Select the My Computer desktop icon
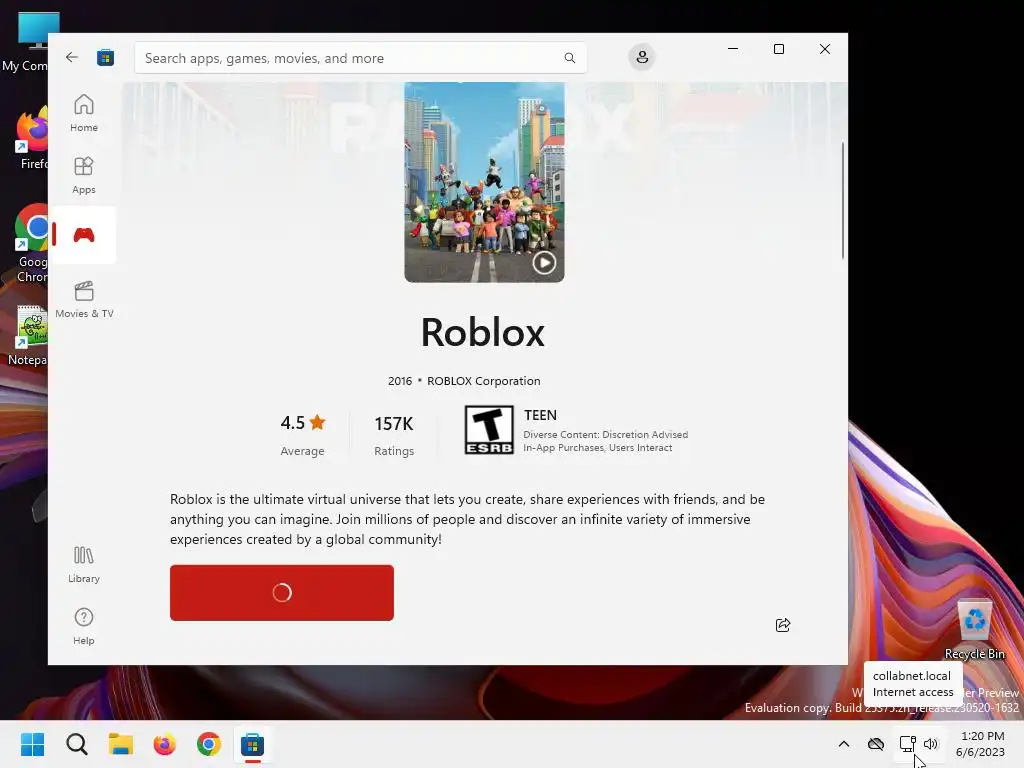Screen dimensions: 1024x768 coord(26,42)
